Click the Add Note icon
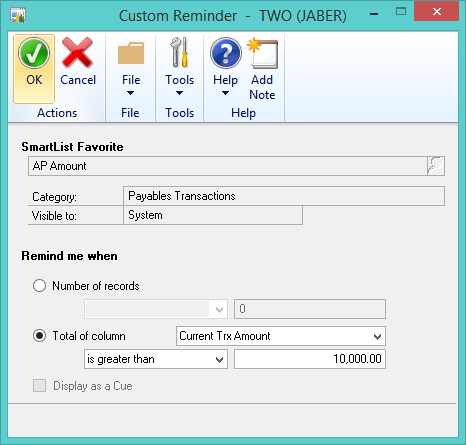This screenshot has width=466, height=445. (x=263, y=53)
